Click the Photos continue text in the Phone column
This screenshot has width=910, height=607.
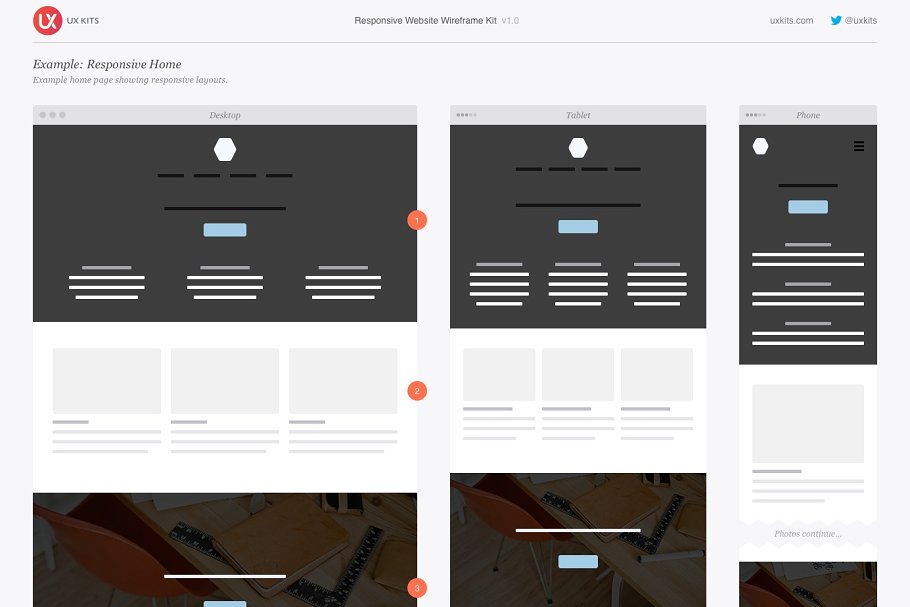[x=806, y=533]
